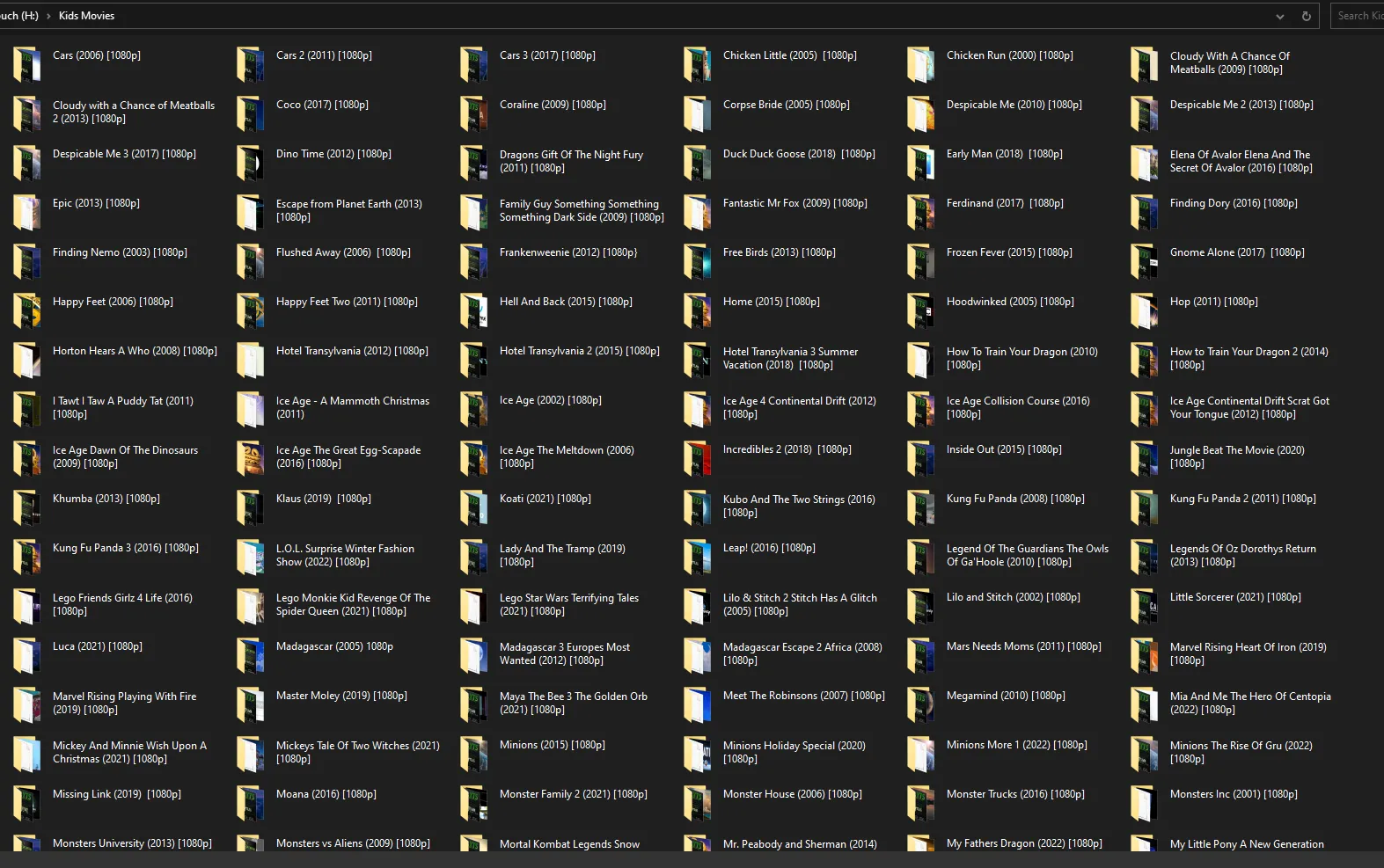1384x868 pixels.
Task: Click the Free Birds (2013) [1080p] label
Action: click(780, 252)
